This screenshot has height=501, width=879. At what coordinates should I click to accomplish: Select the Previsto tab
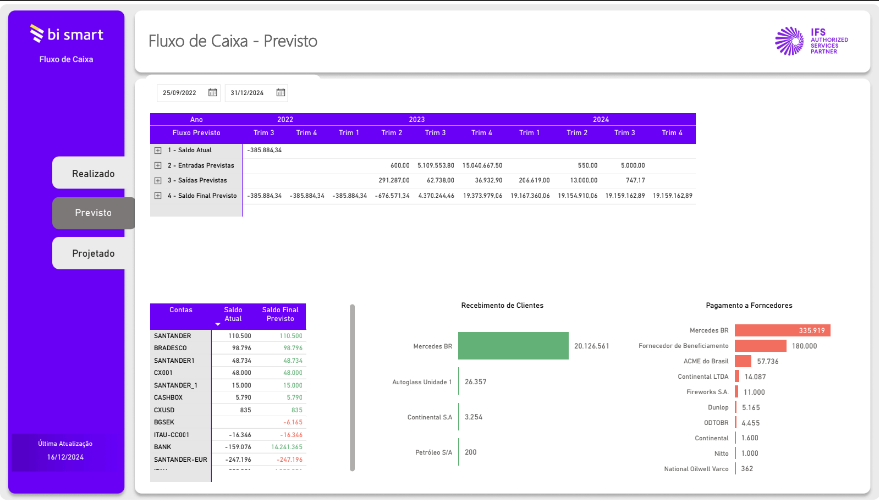pyautogui.click(x=93, y=213)
